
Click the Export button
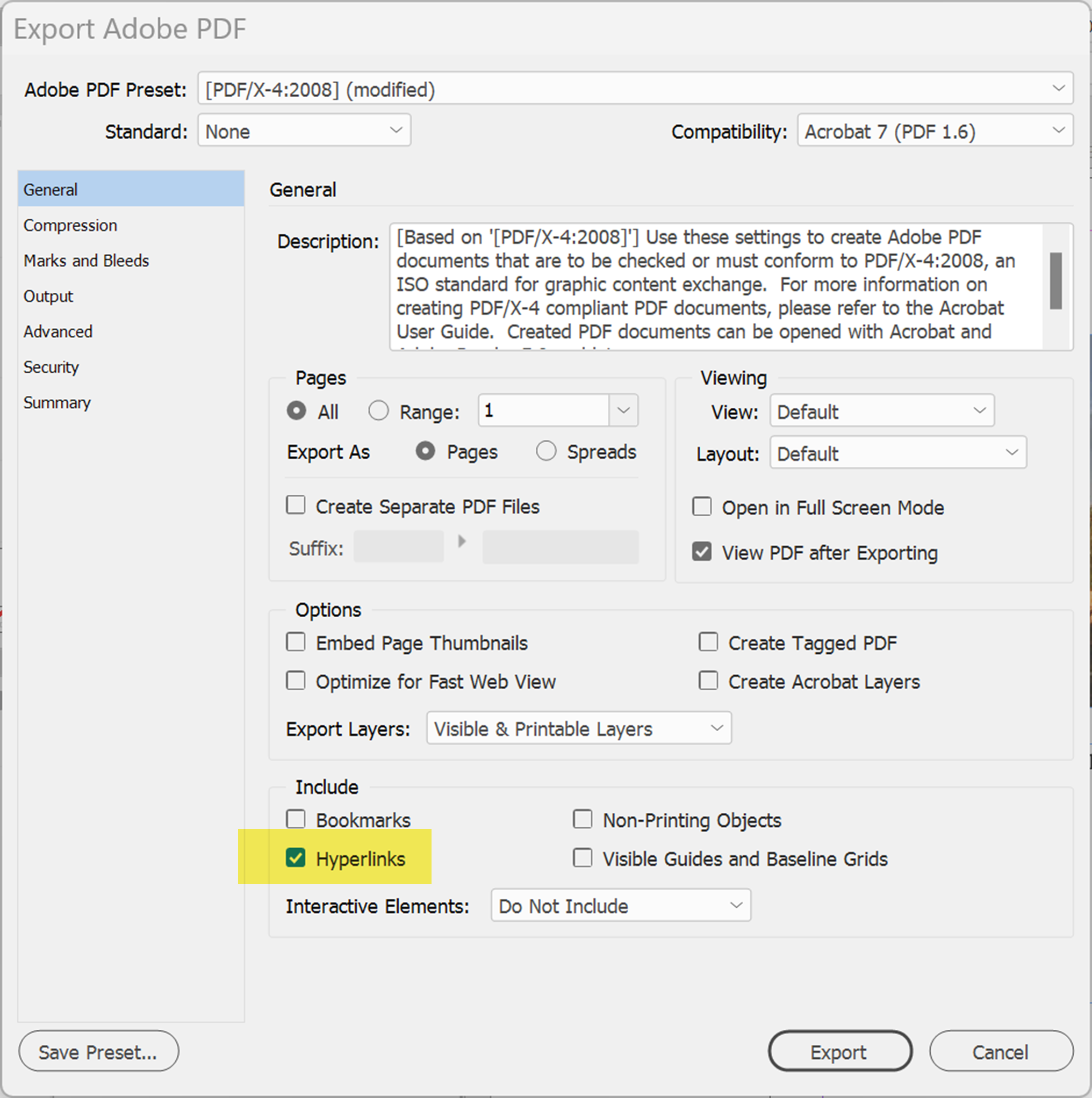(839, 1051)
